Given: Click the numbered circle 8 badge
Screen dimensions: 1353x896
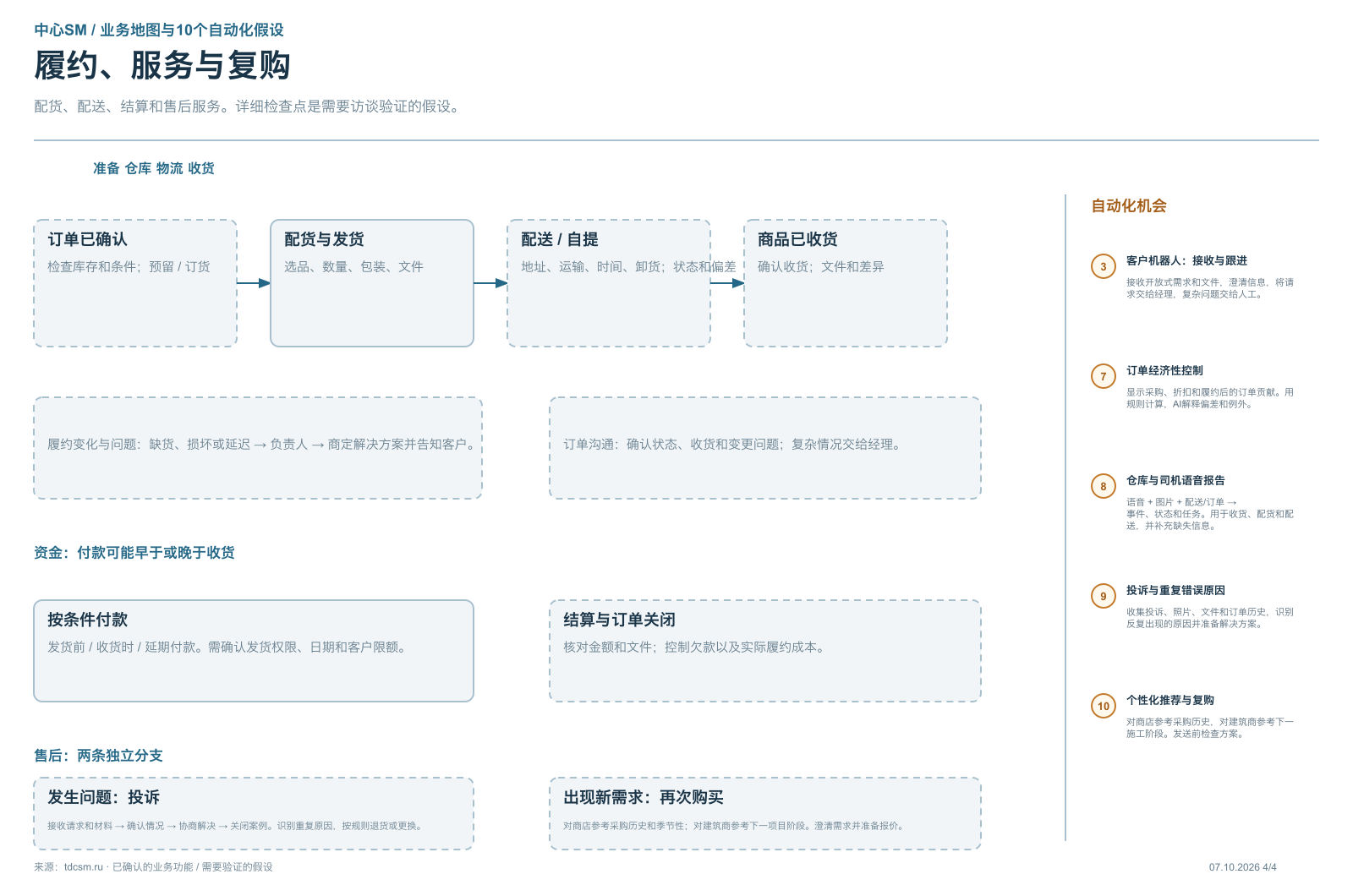Looking at the screenshot, I should pos(1103,486).
